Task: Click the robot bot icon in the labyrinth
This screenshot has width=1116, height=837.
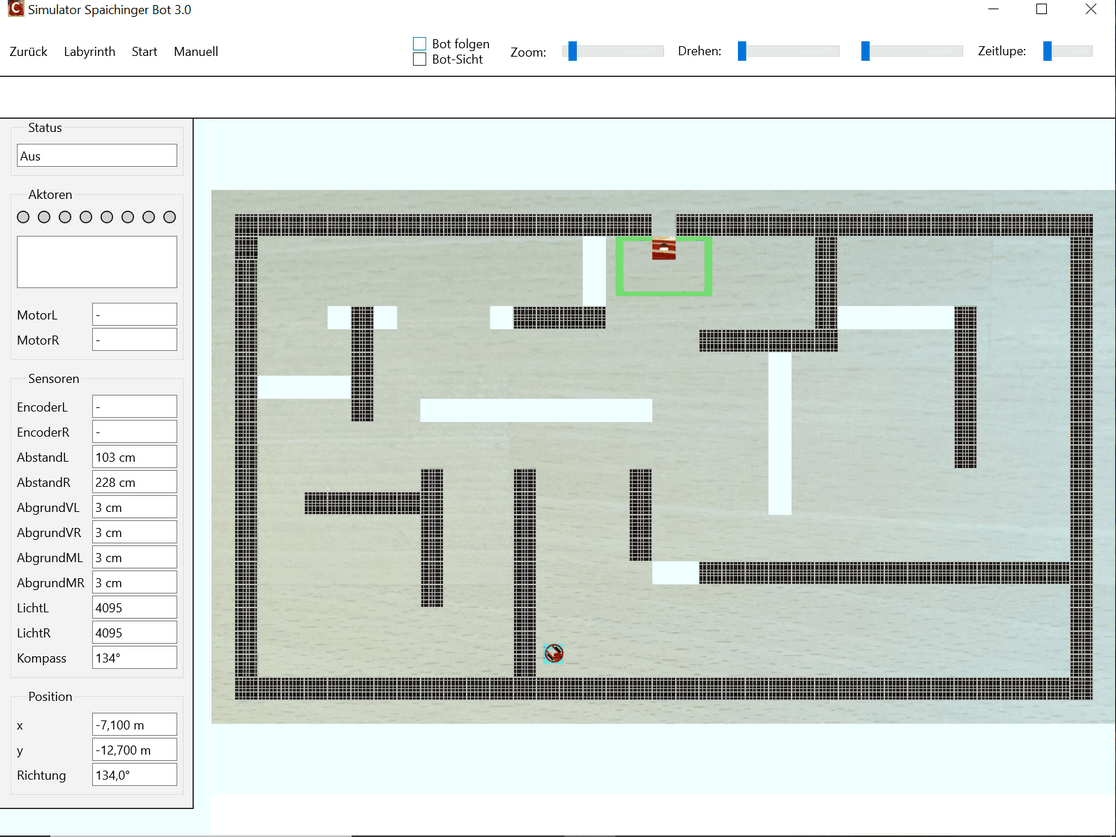Action: pyautogui.click(x=554, y=653)
